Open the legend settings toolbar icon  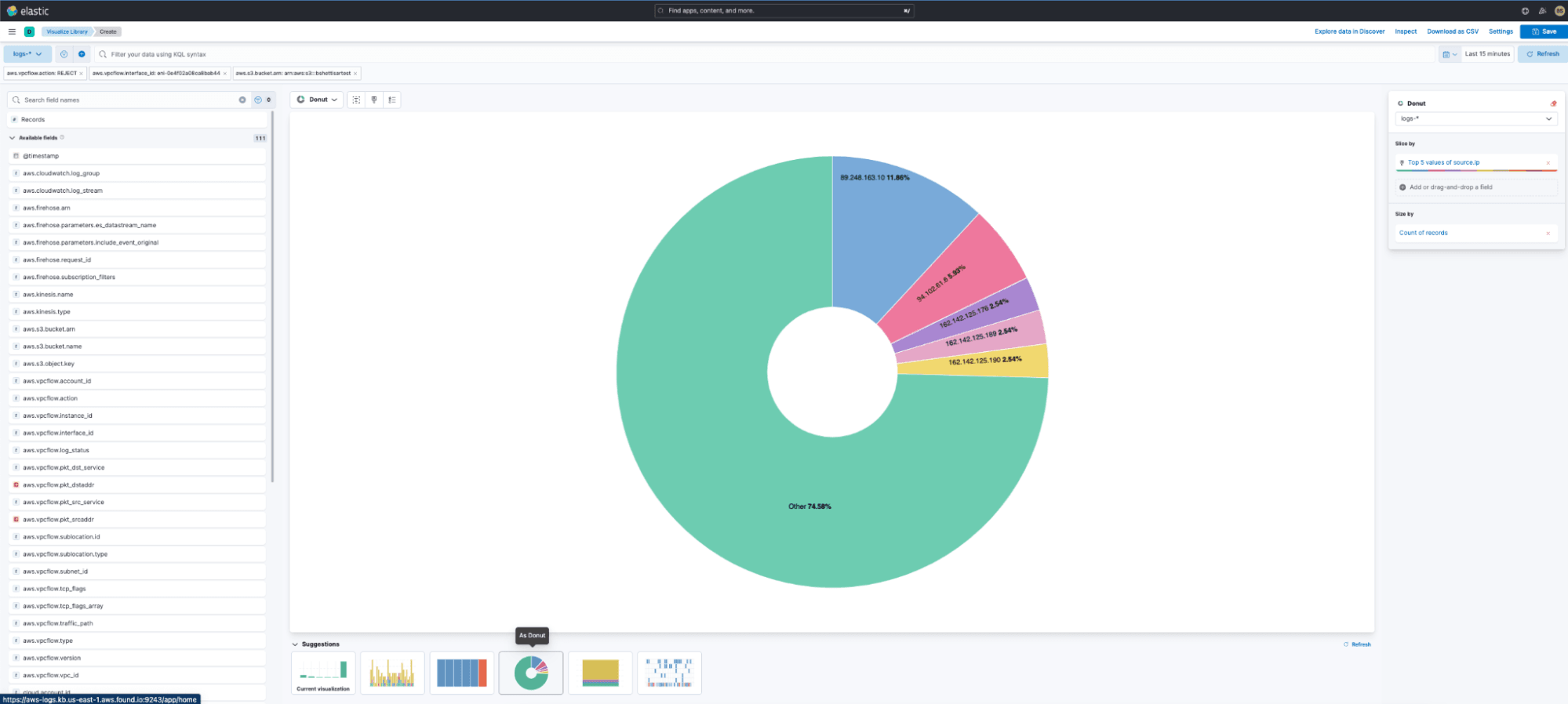point(391,100)
